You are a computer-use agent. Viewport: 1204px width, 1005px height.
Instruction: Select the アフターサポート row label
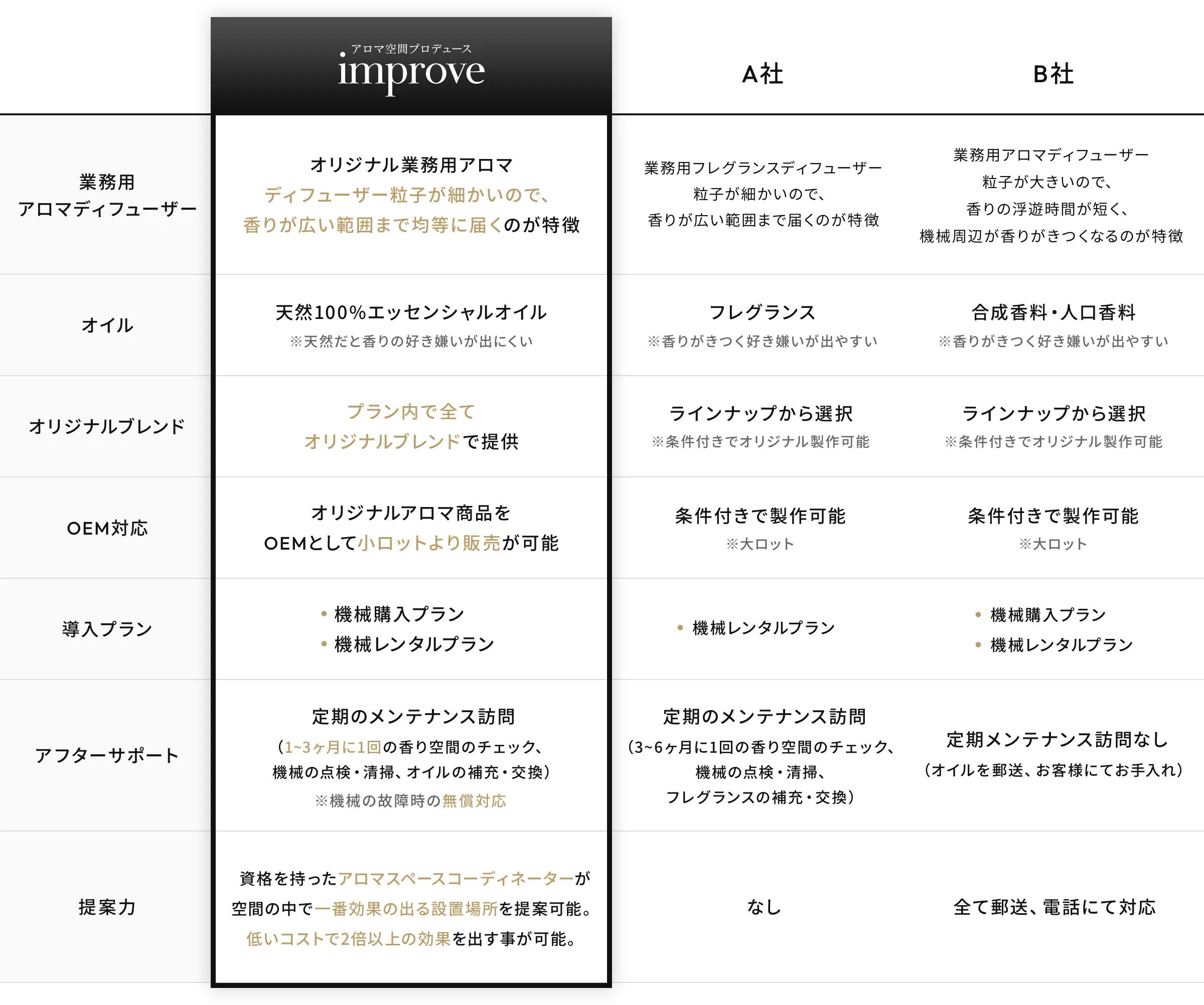coord(106,755)
